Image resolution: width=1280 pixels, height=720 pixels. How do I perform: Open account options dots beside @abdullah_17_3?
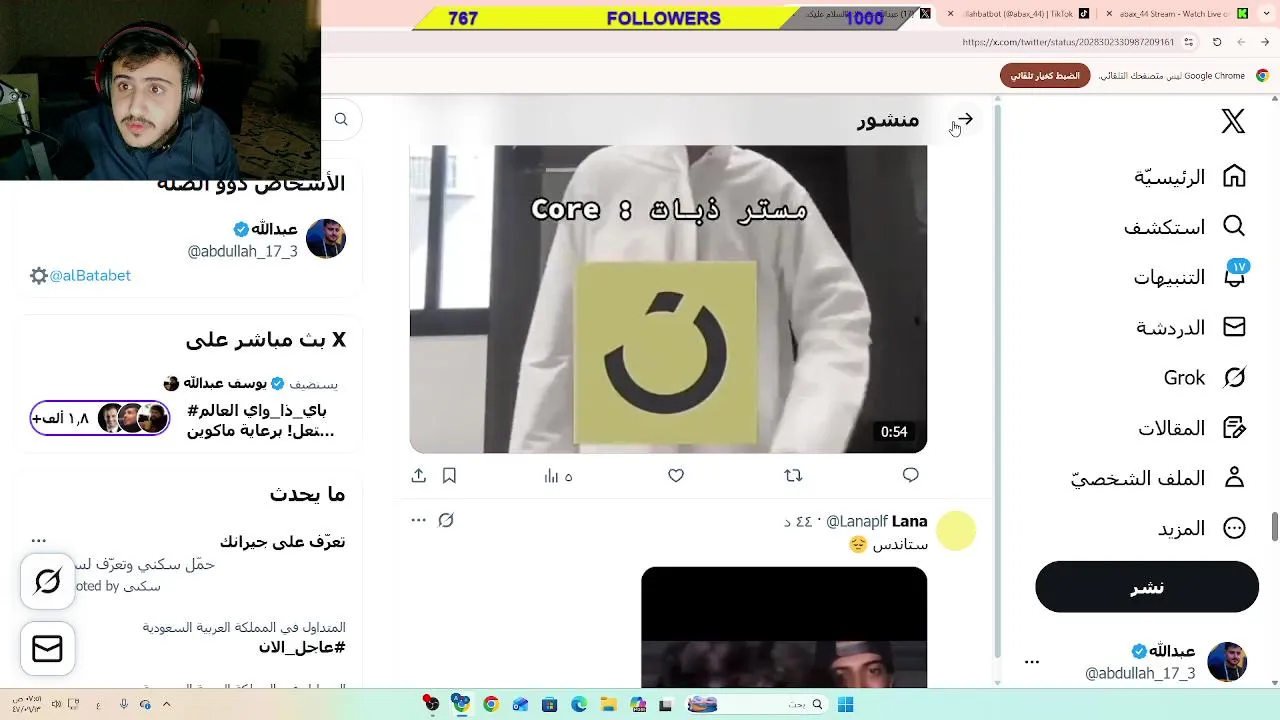[1032, 662]
